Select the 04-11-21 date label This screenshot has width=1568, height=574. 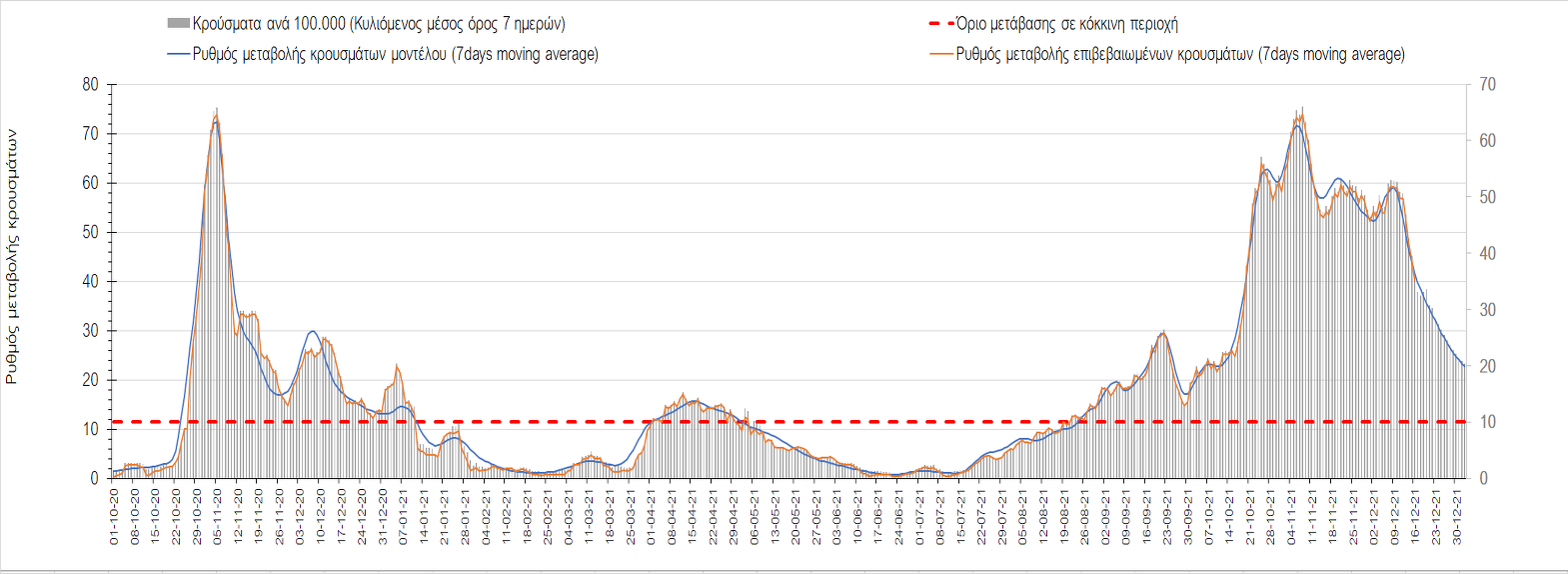point(1292,516)
